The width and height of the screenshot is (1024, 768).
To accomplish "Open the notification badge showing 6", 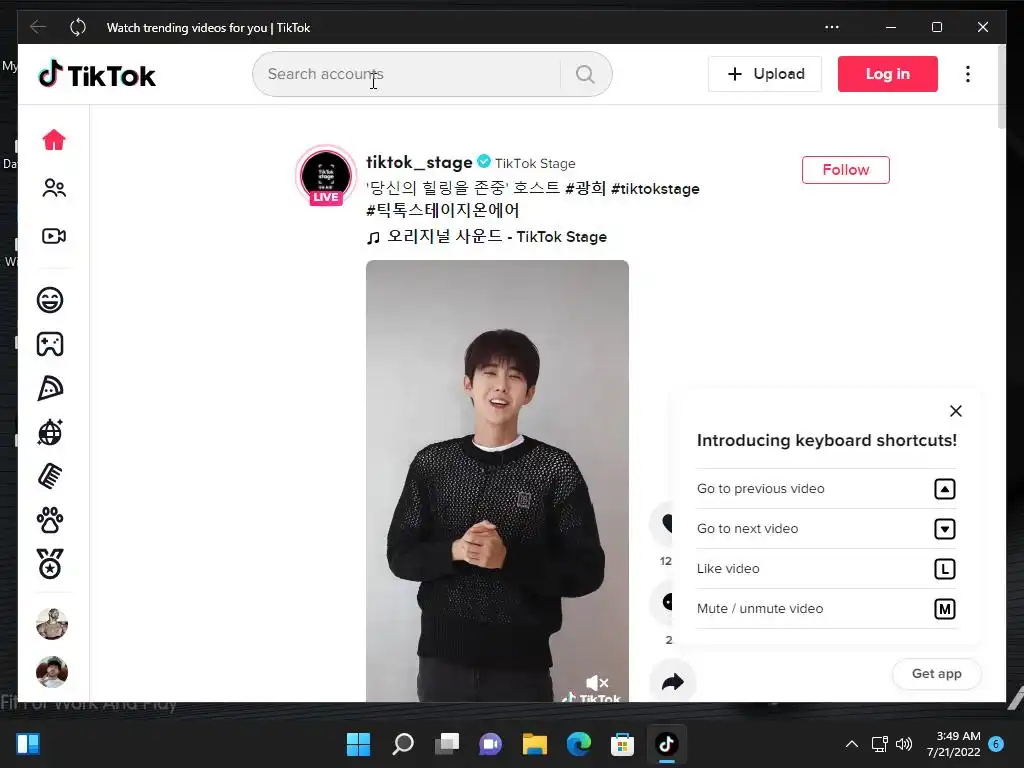I will click(996, 744).
